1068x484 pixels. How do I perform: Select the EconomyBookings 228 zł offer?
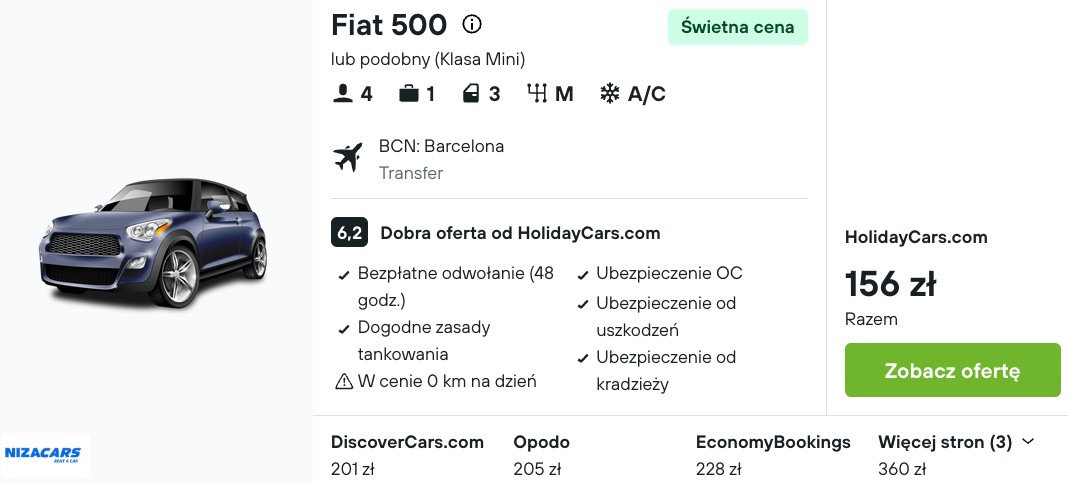tap(773, 455)
